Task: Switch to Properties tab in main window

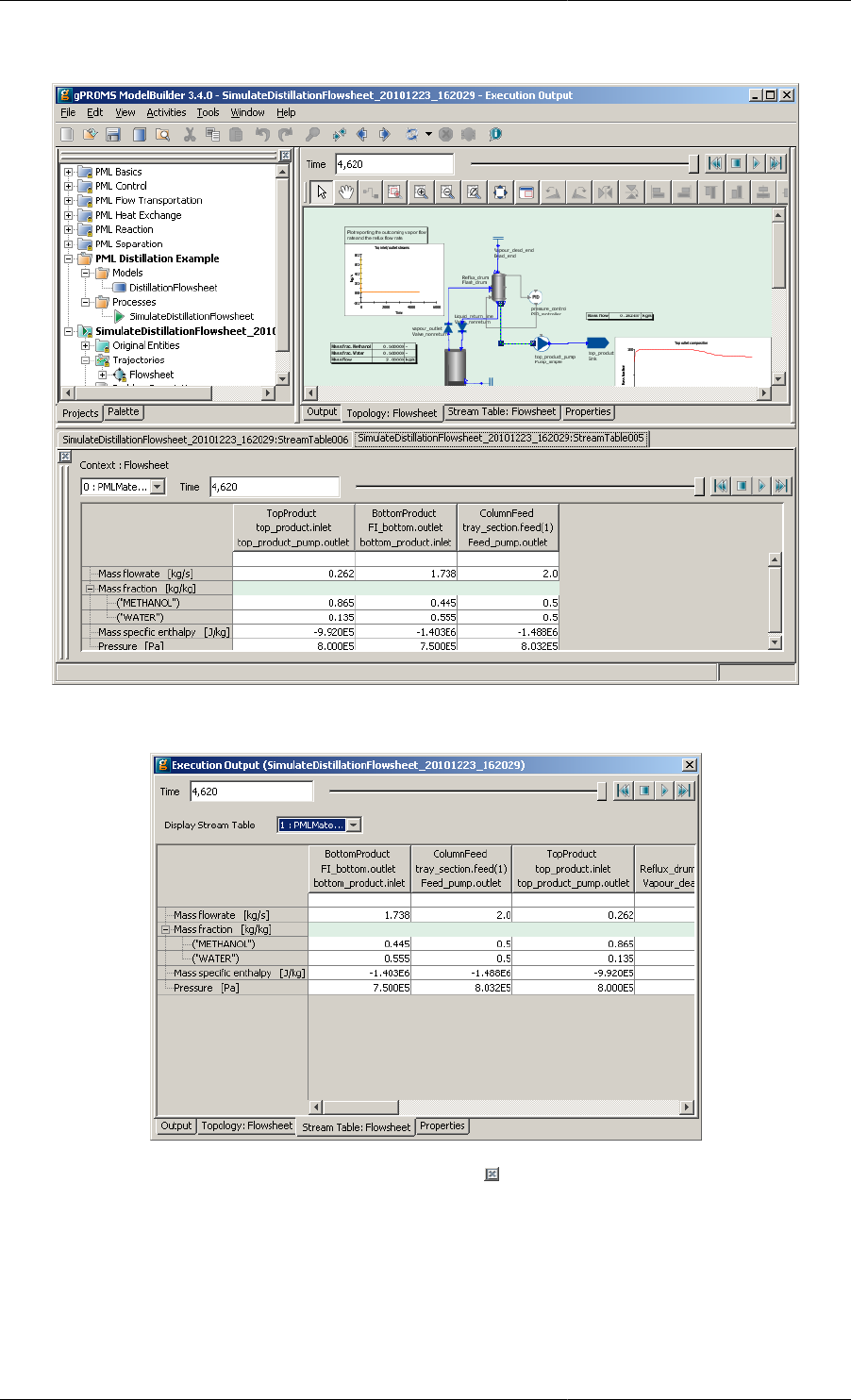Action: click(588, 411)
